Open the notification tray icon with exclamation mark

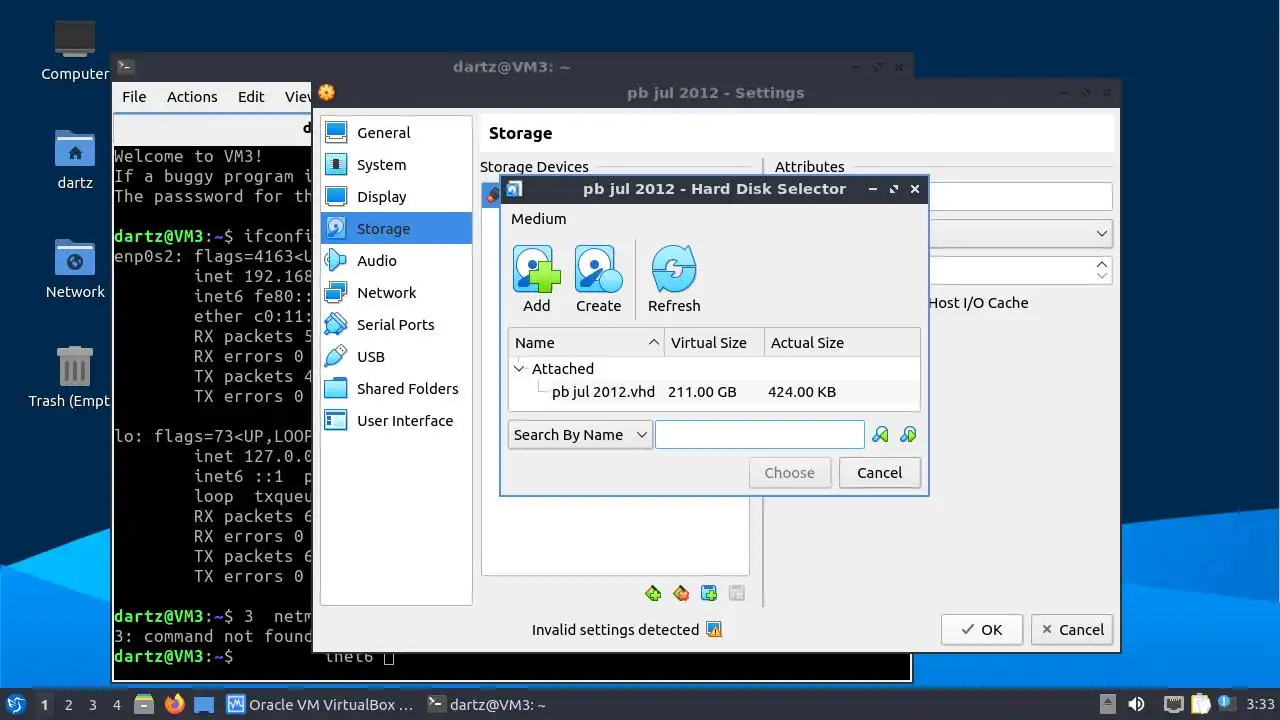[1227, 704]
